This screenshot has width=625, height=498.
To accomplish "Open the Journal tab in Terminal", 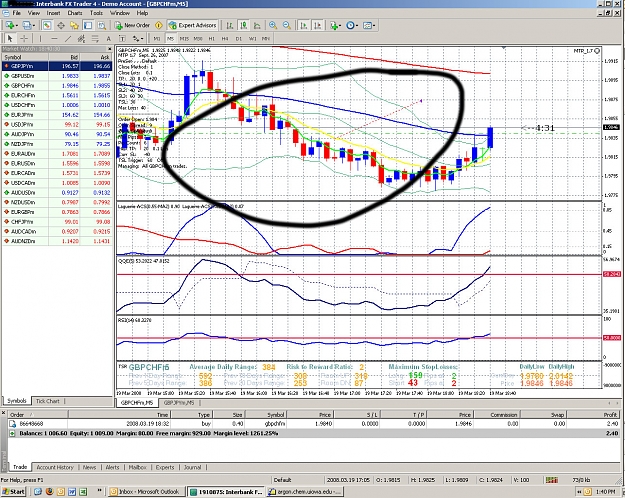I will click(x=192, y=467).
